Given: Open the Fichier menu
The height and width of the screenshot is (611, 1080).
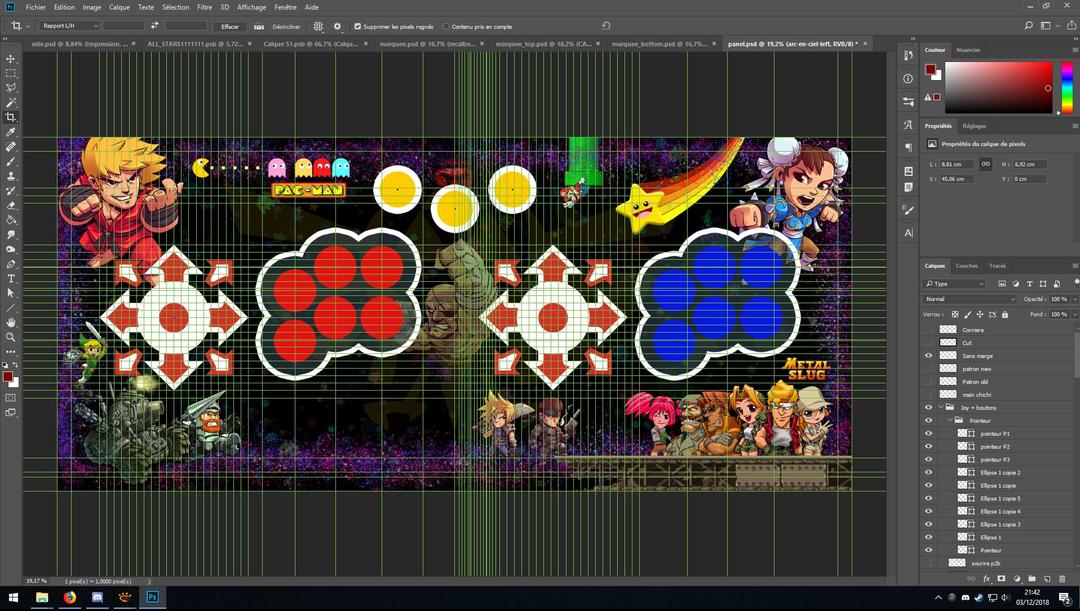Looking at the screenshot, I should (36, 7).
